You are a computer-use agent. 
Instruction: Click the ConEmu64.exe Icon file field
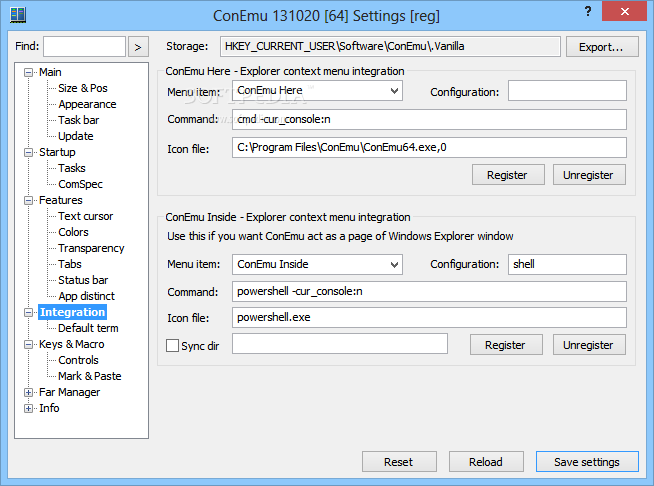(429, 147)
